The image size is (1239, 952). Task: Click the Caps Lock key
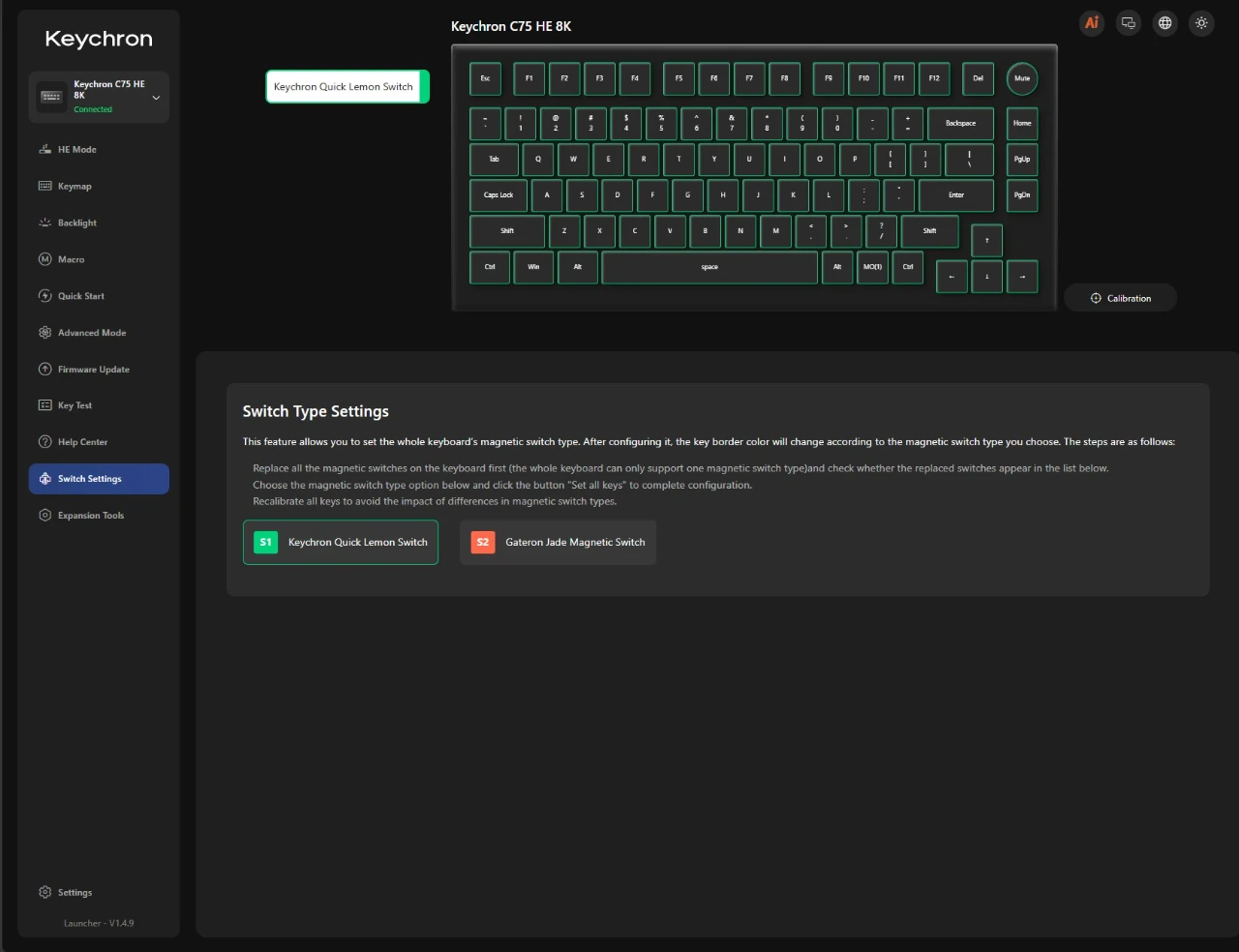(499, 195)
